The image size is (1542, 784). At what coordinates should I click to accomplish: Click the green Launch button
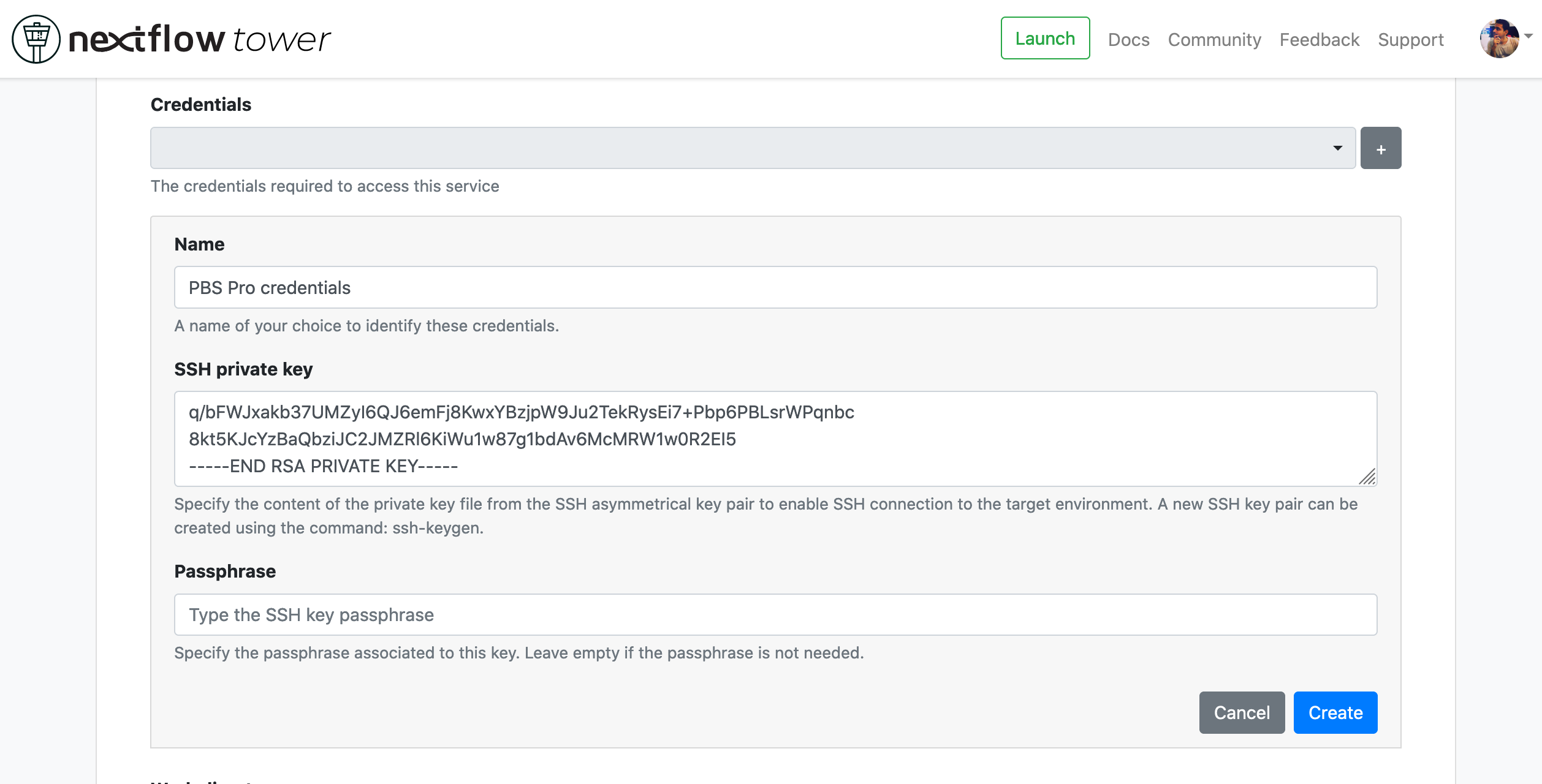1045,38
